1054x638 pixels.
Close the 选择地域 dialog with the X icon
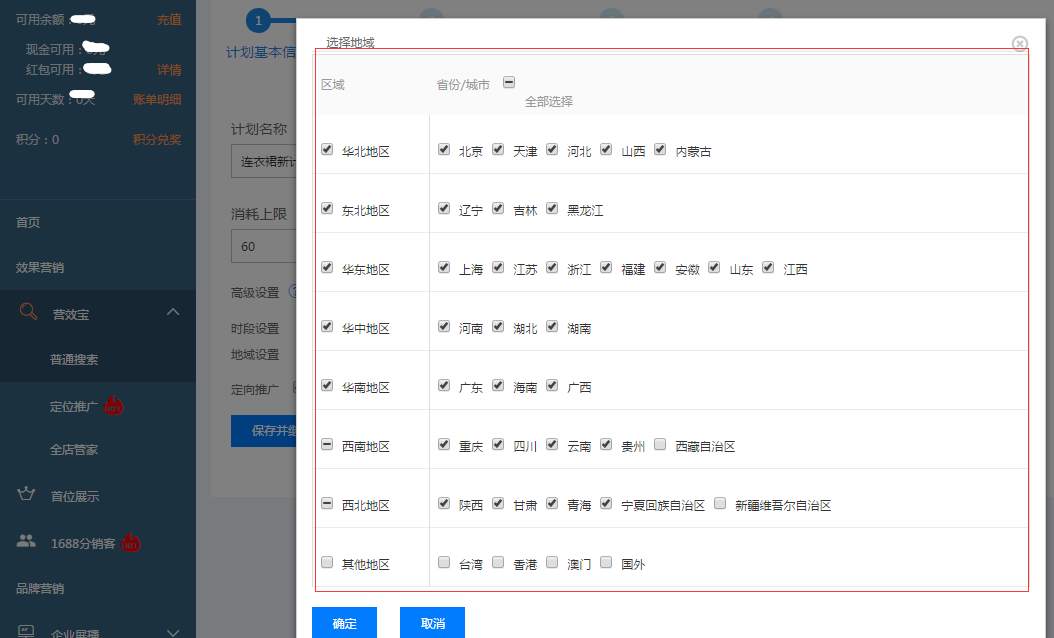[1019, 44]
